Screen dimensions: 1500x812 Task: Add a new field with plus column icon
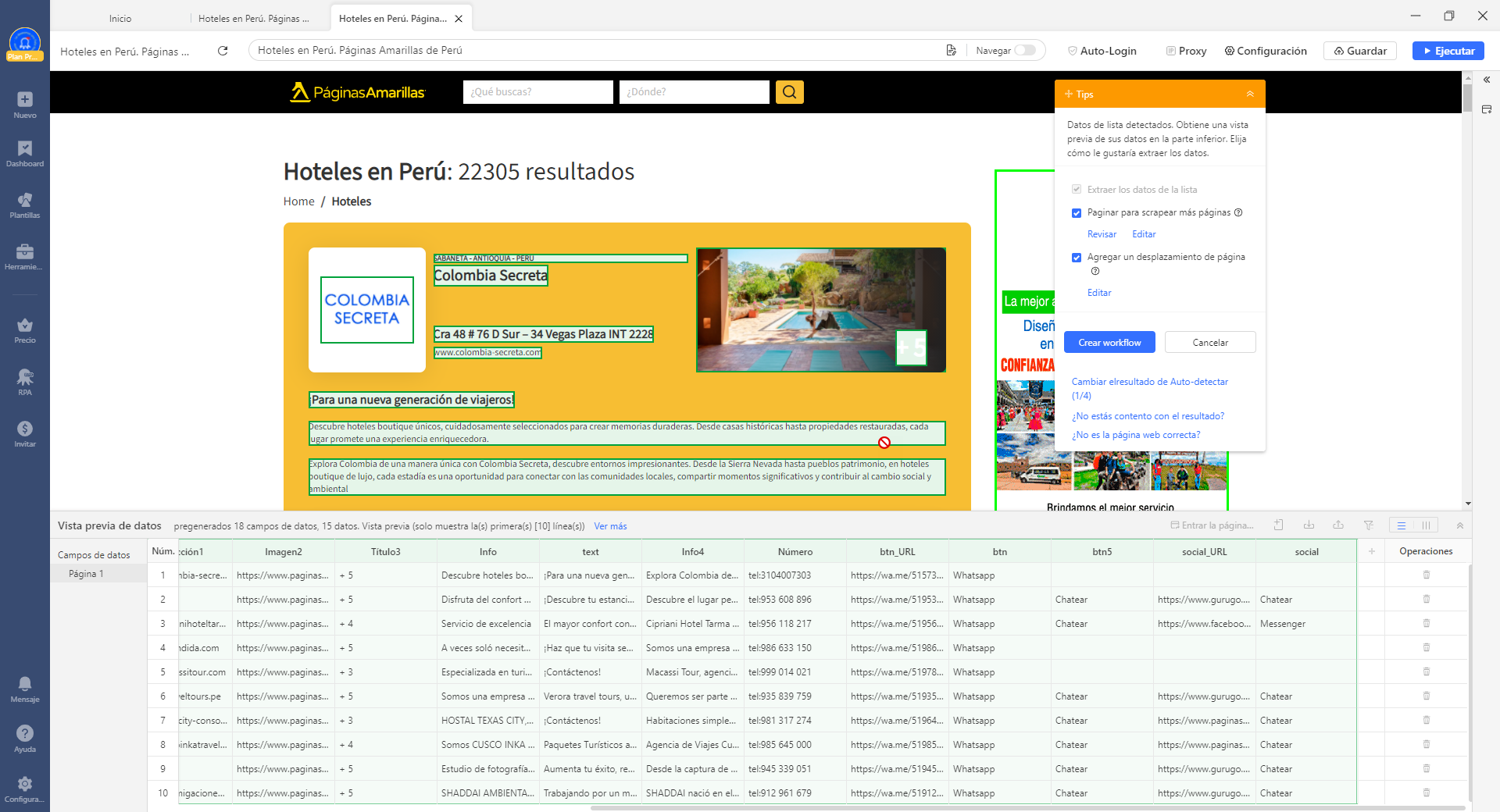pyautogui.click(x=1371, y=551)
